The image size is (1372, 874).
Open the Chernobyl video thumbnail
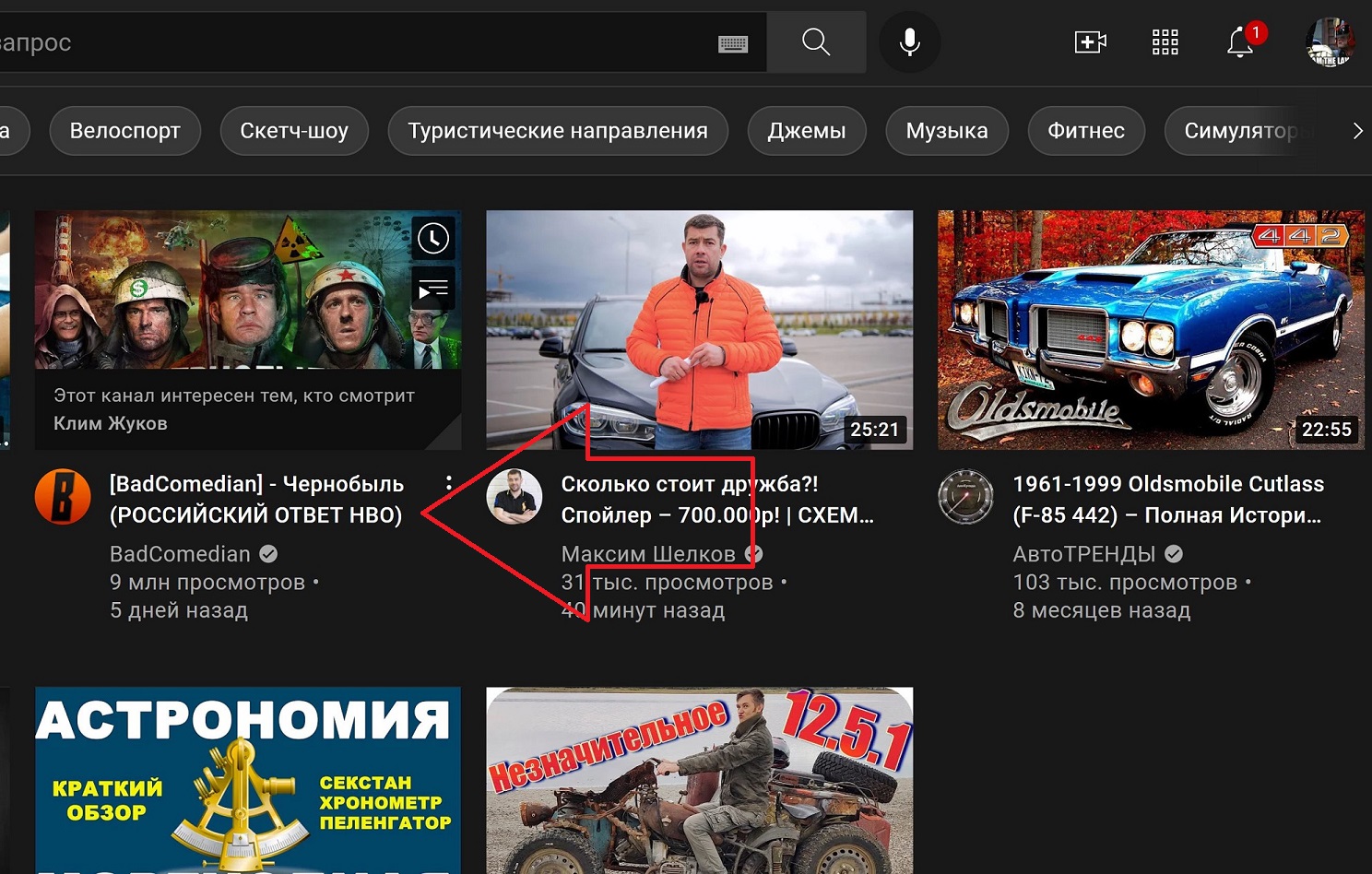tap(248, 330)
